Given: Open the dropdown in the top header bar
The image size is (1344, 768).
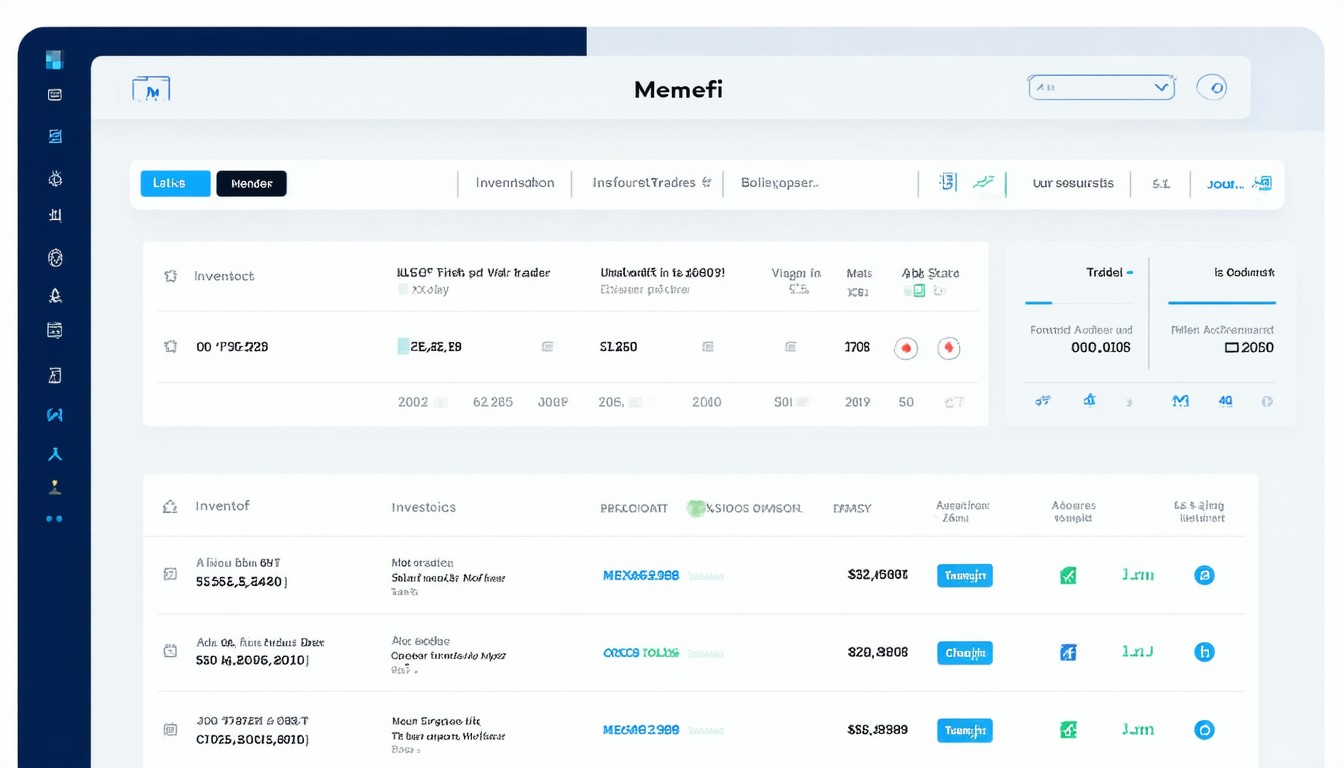Looking at the screenshot, I should click(1100, 88).
